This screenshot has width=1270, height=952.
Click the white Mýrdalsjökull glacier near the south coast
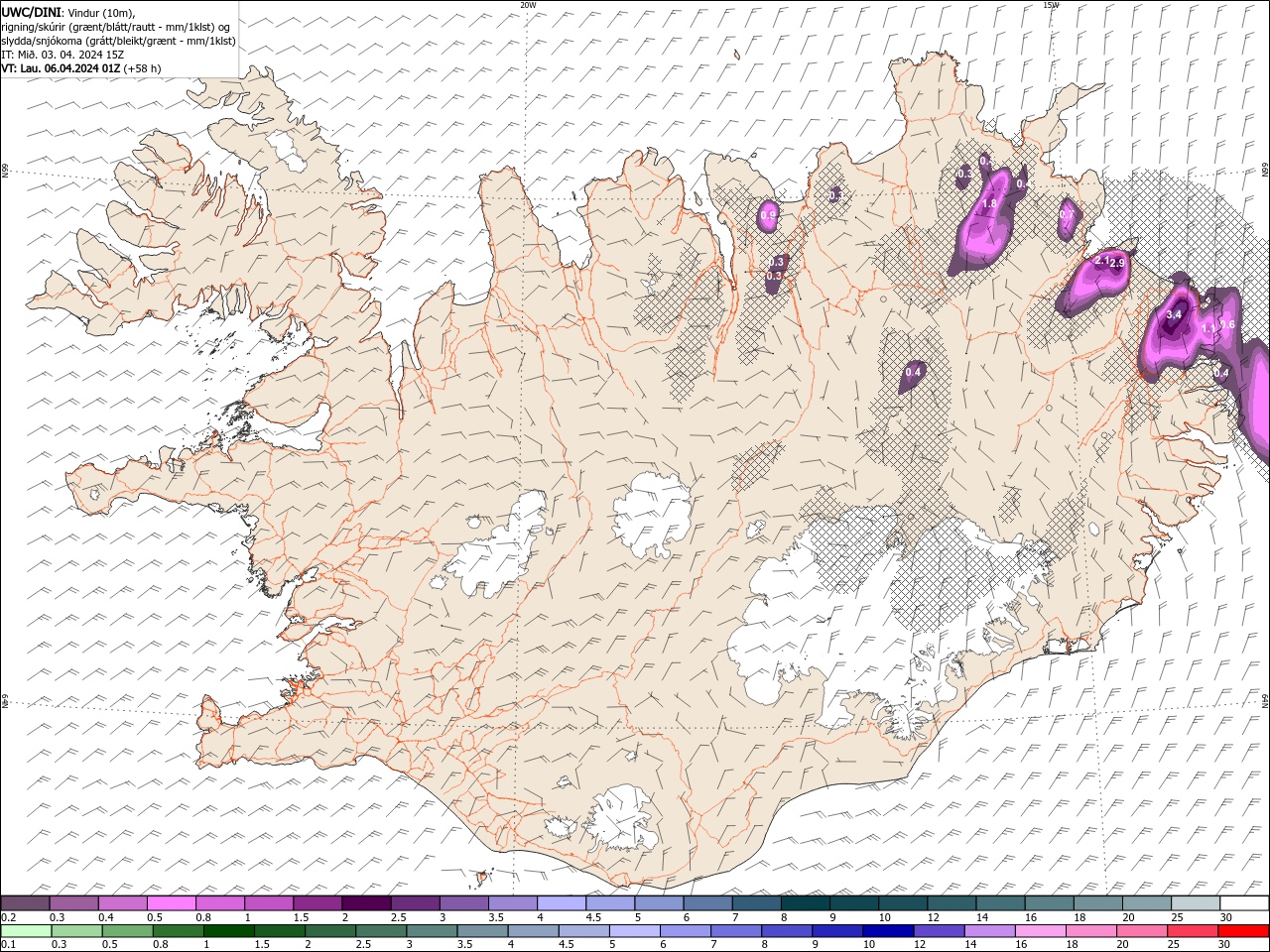pos(621,818)
